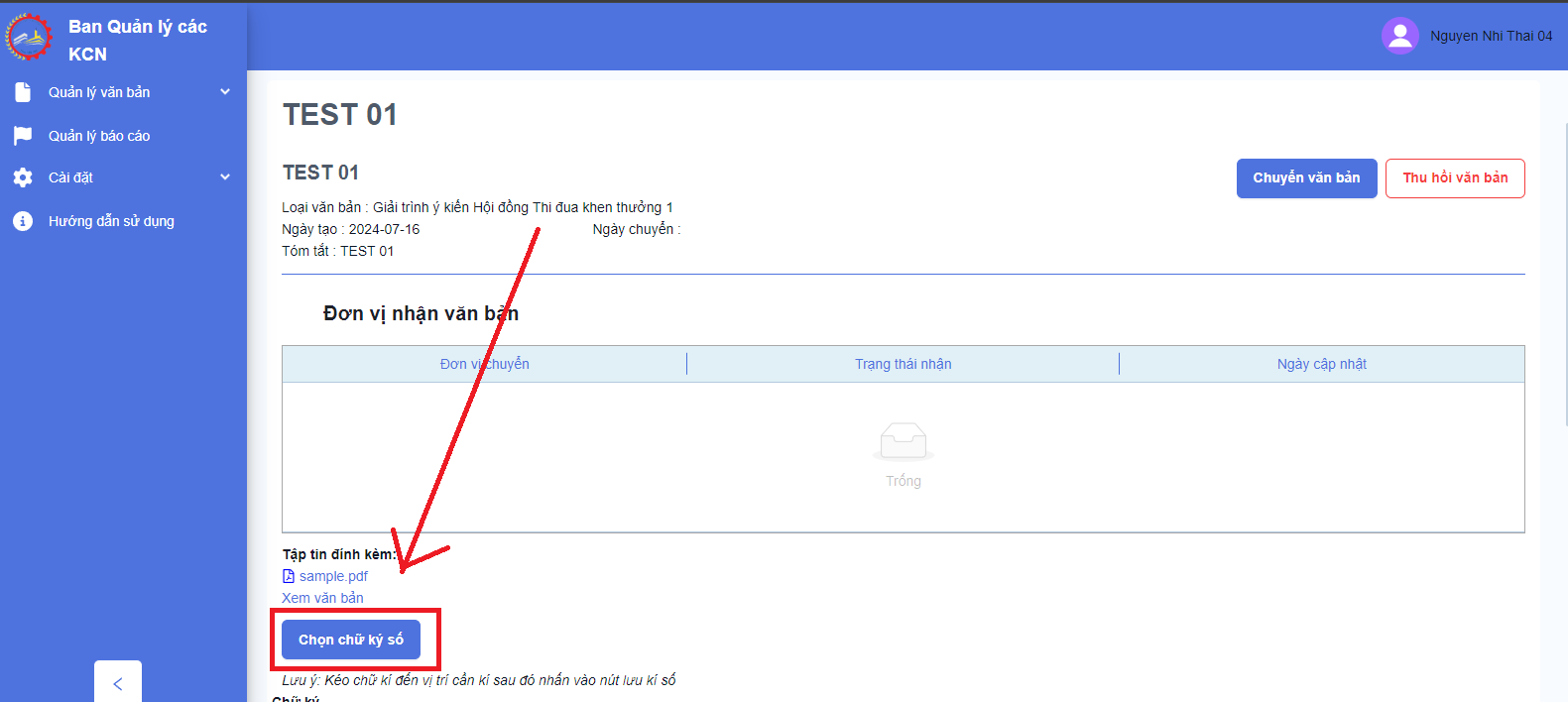Image resolution: width=1568 pixels, height=702 pixels.
Task: Click the Loại văn bản description line
Action: (x=477, y=207)
